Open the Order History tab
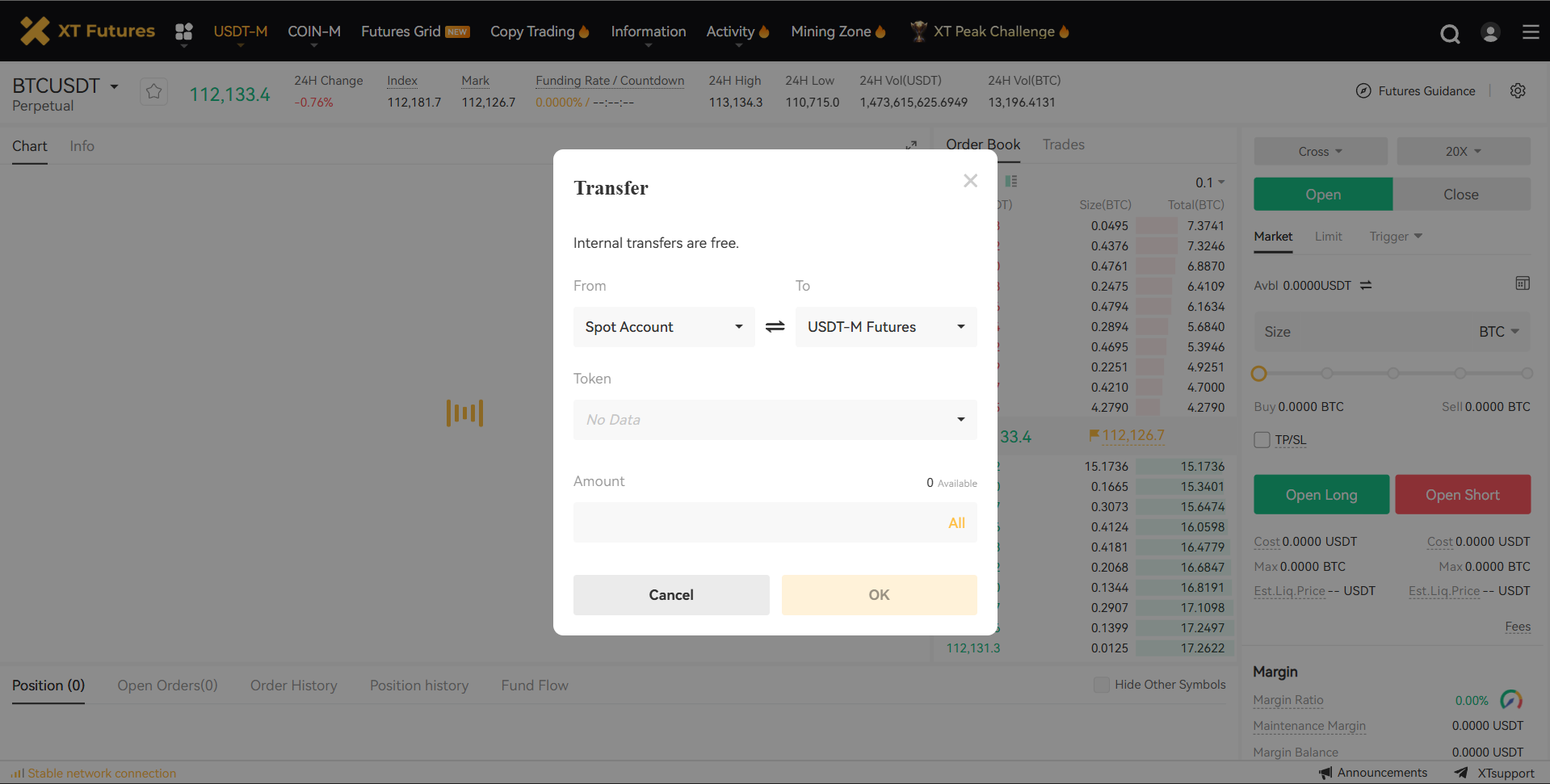This screenshot has width=1550, height=784. point(293,685)
